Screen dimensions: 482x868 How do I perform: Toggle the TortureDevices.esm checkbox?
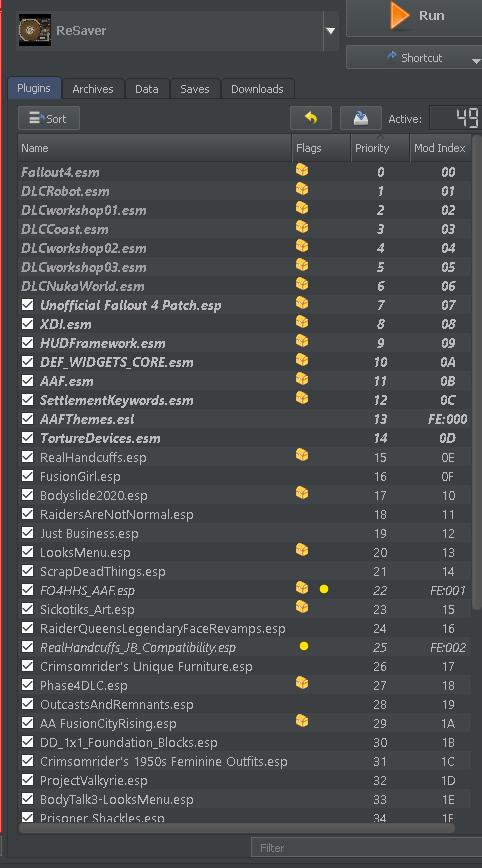(x=28, y=438)
